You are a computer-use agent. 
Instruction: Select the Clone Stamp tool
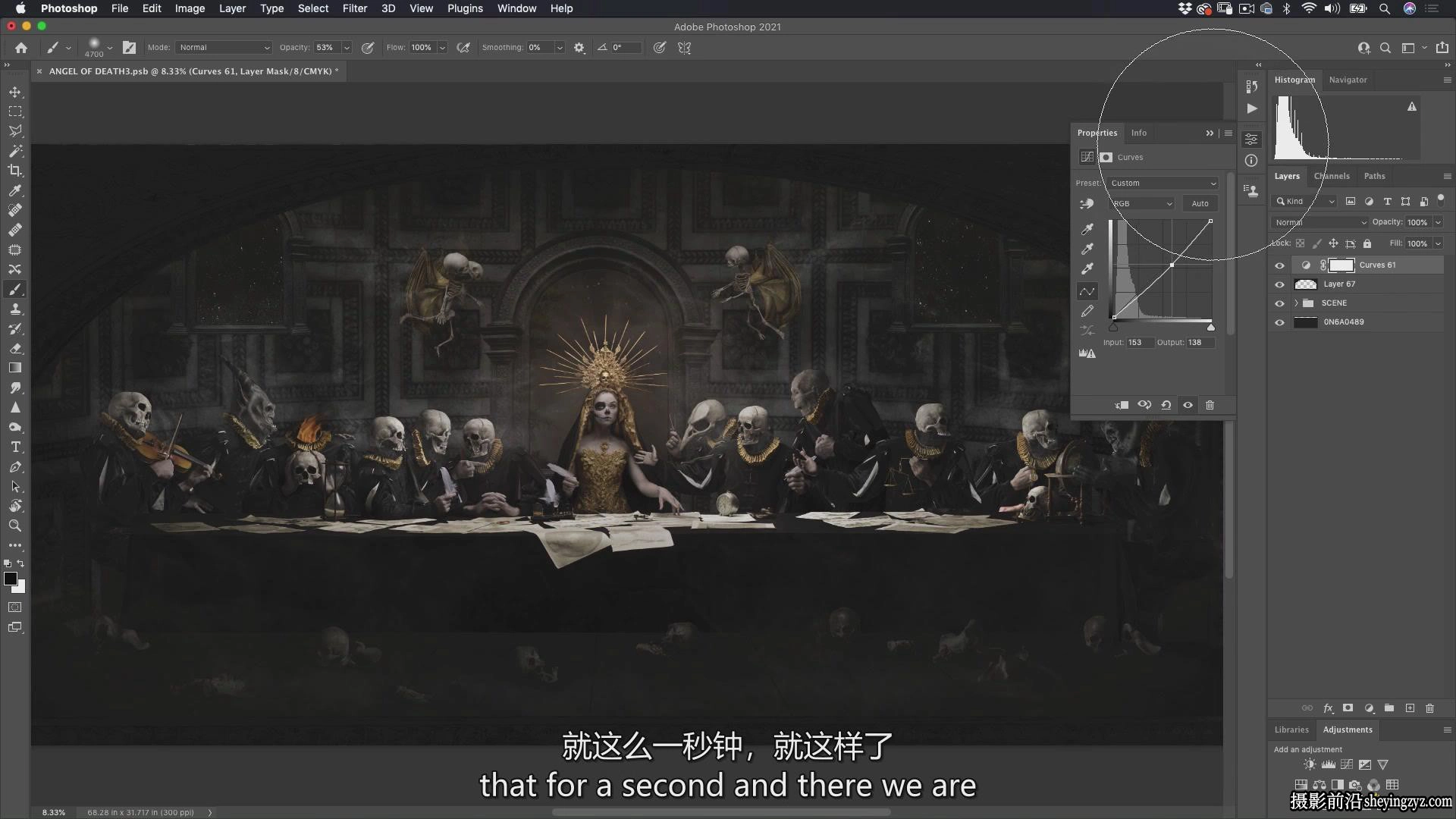coord(15,309)
